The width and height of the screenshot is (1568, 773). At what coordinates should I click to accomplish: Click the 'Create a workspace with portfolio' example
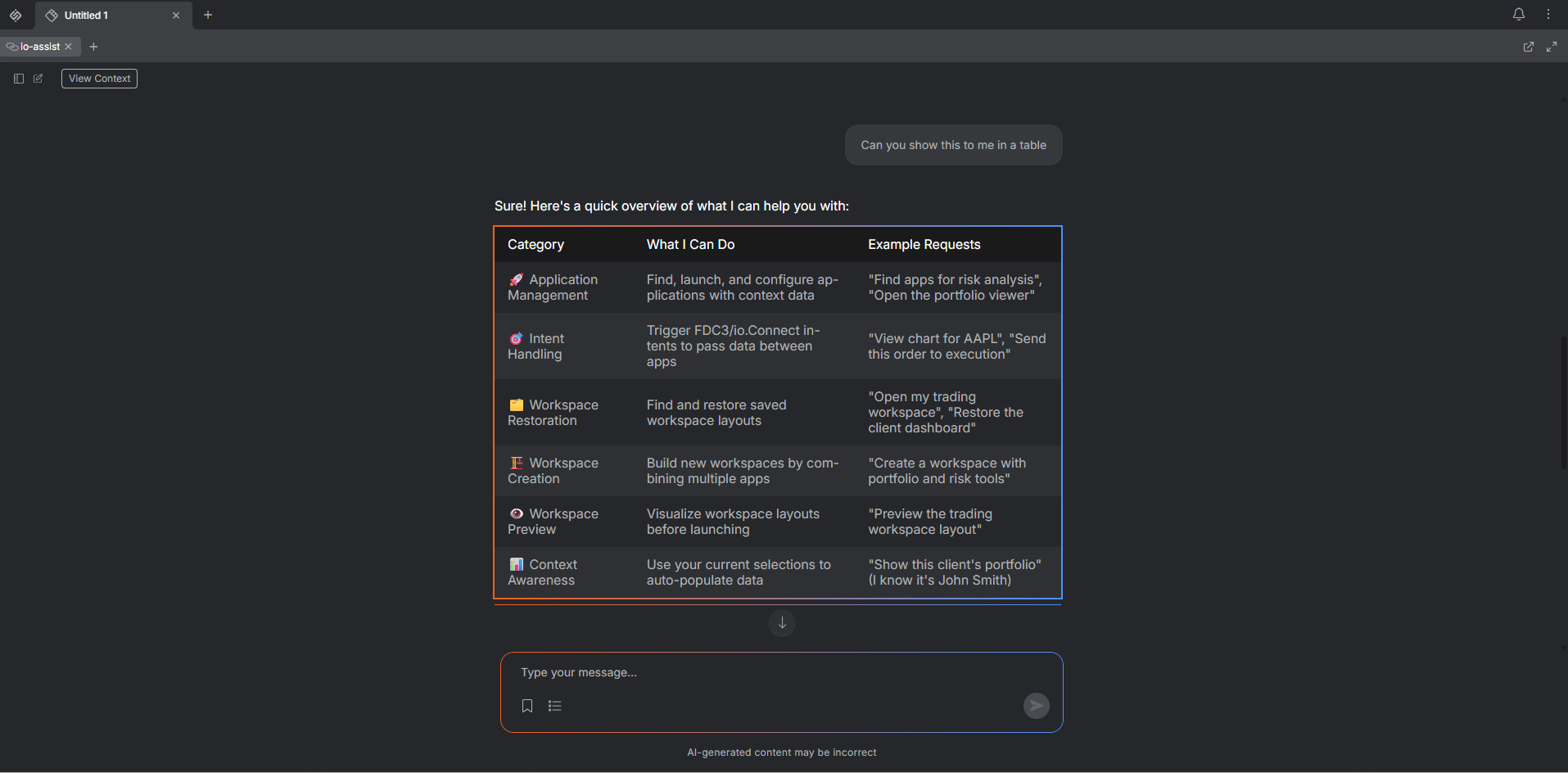947,471
